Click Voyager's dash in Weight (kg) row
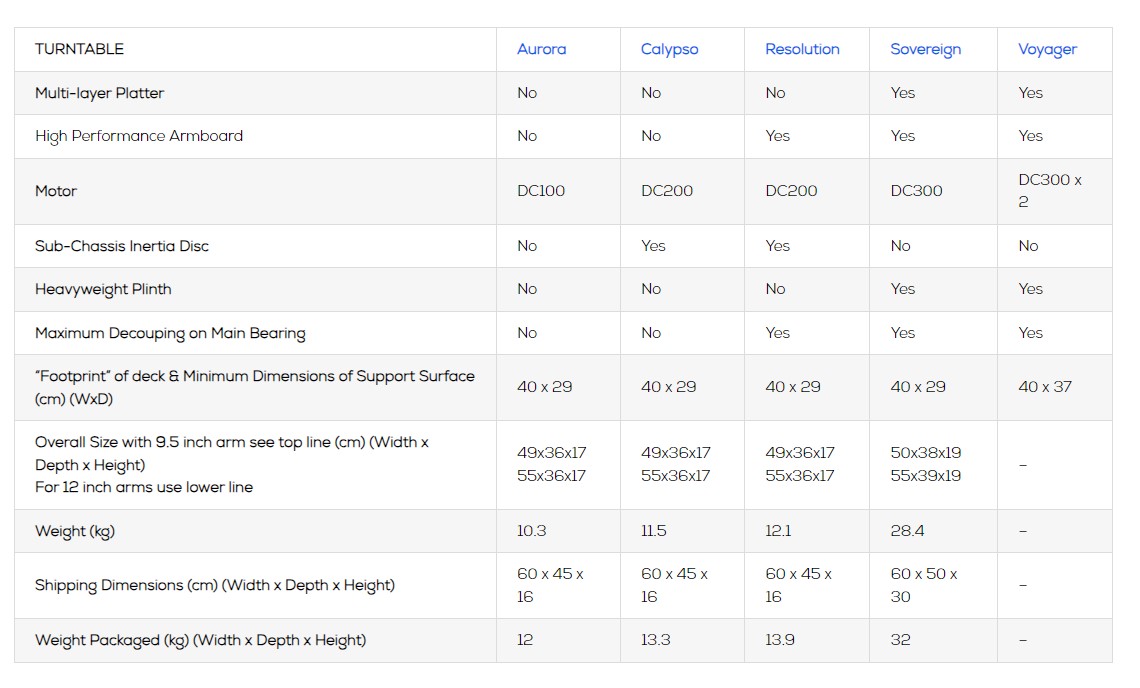The image size is (1140, 688). coord(1023,531)
